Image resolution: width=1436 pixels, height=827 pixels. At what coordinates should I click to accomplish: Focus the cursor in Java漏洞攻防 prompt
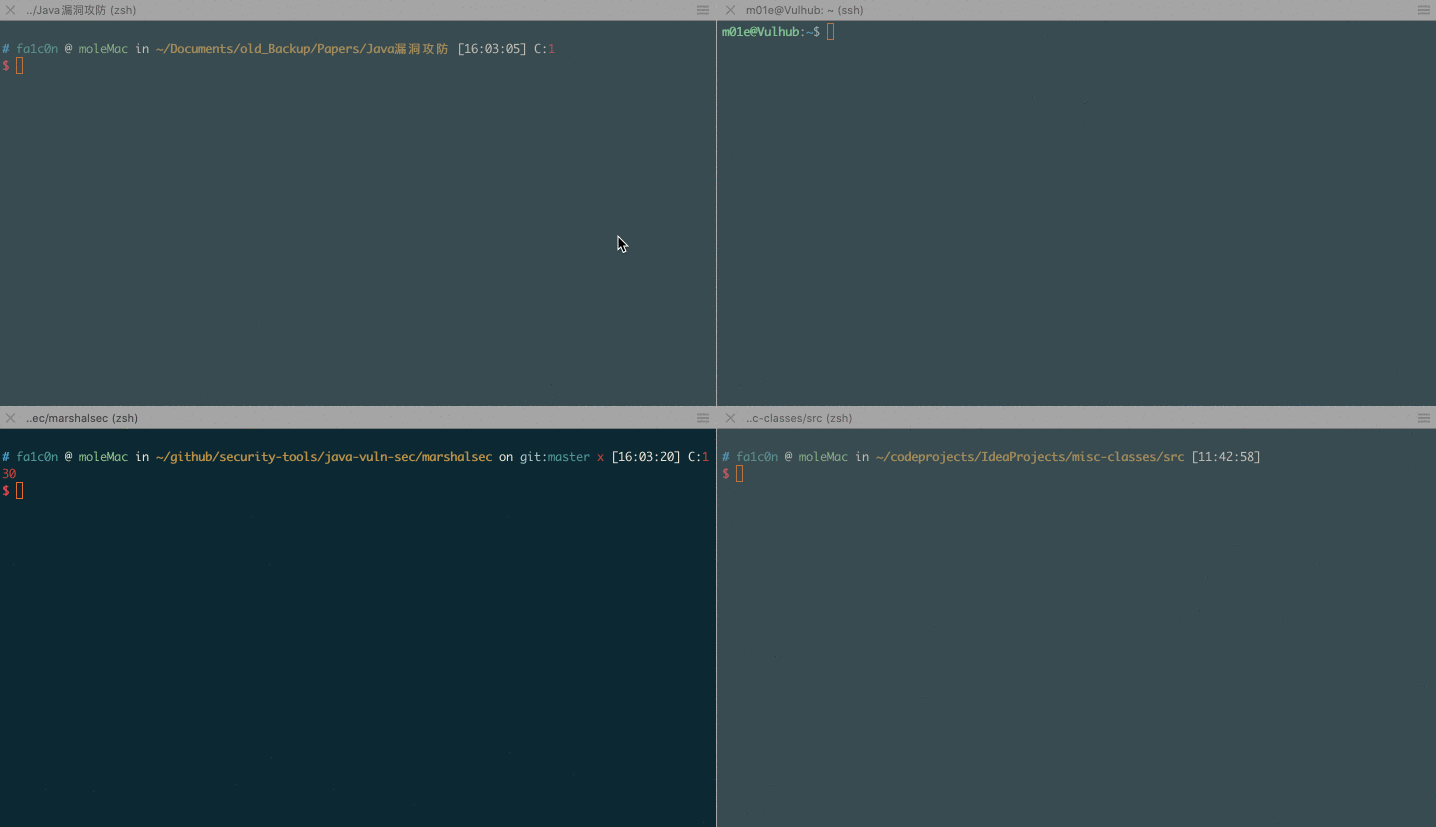click(x=19, y=66)
